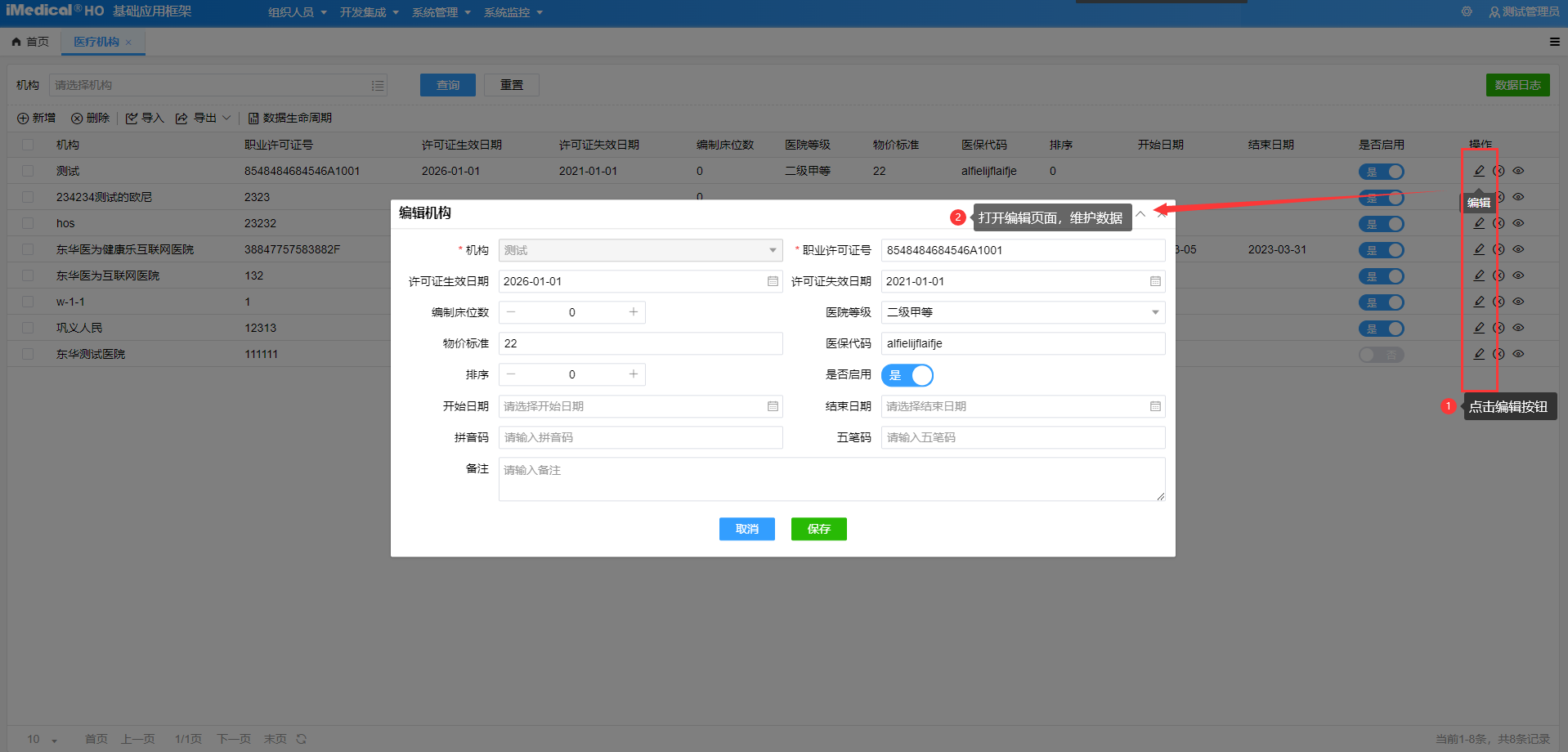
Task: Click the minus stepper for 排序
Action: click(511, 374)
